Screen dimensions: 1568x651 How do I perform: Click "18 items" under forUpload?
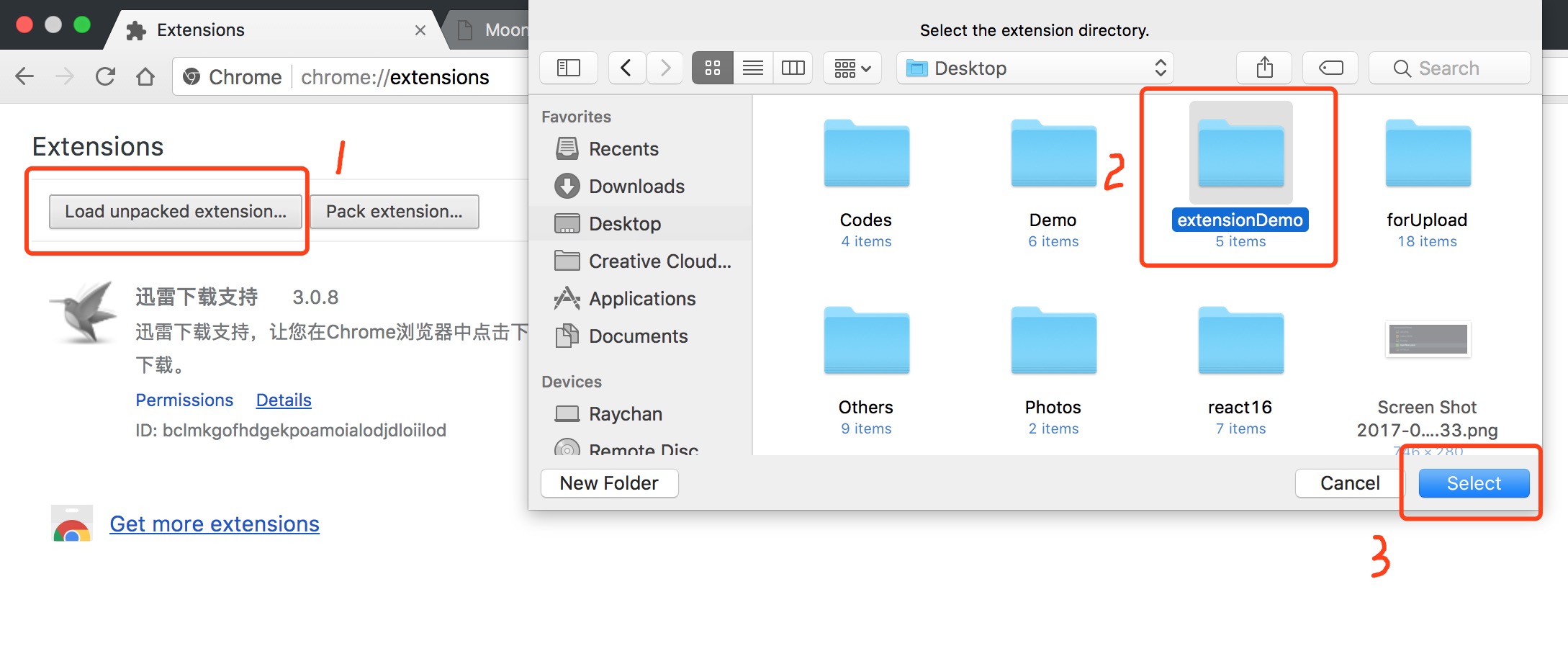[1427, 241]
